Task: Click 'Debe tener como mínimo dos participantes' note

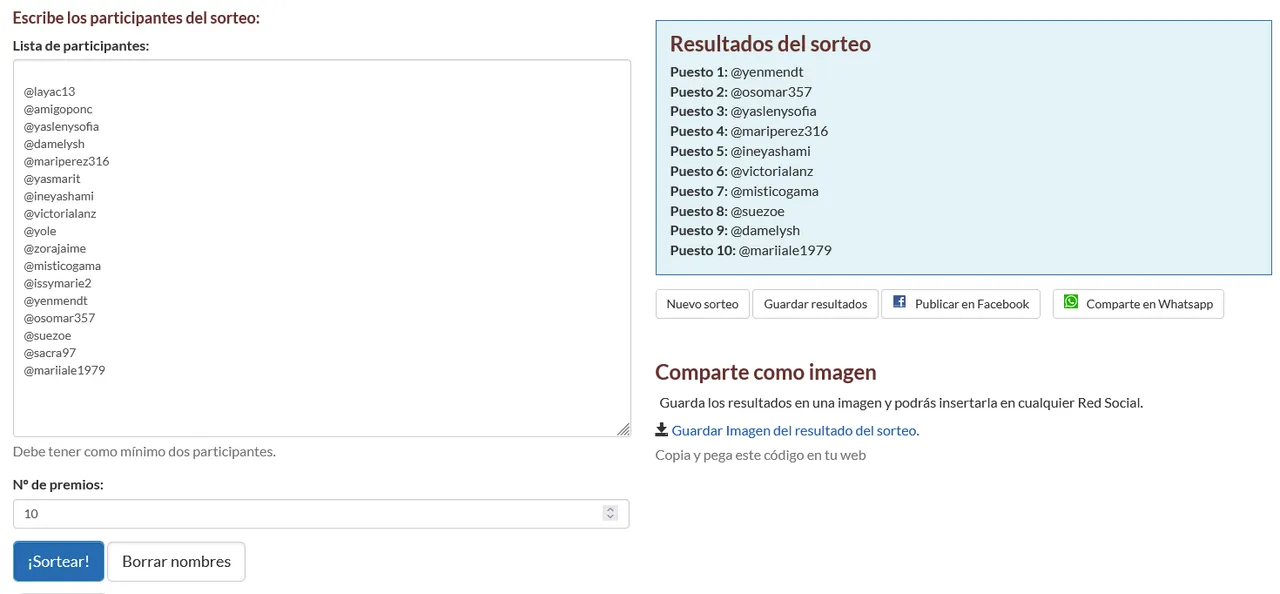Action: click(x=144, y=451)
